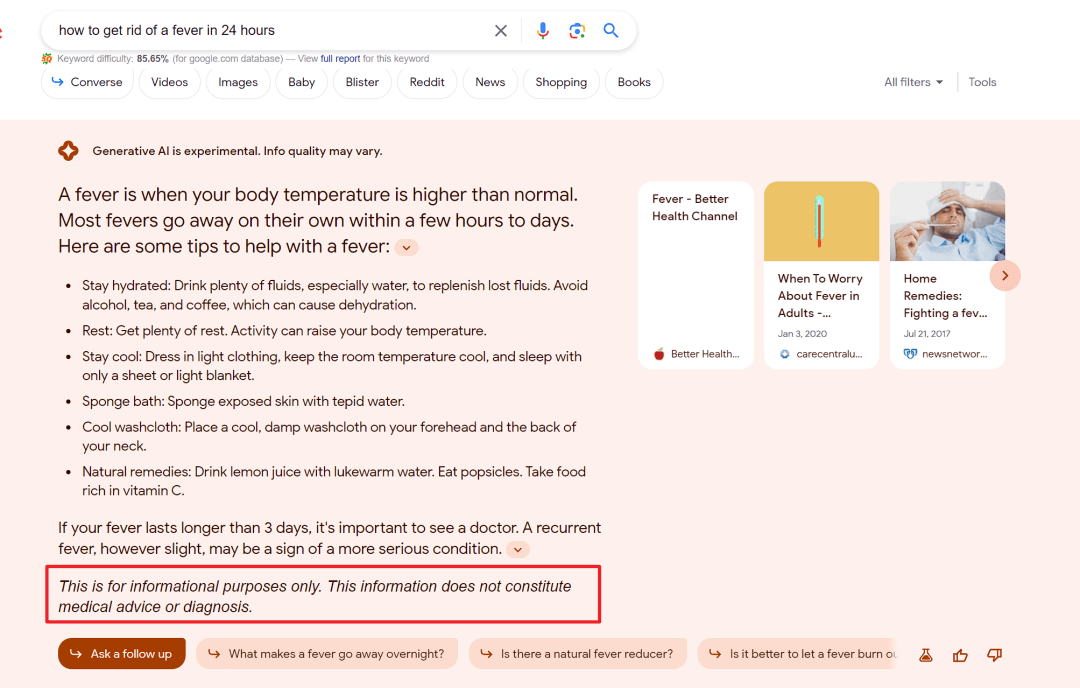Switch to Shopping results
The image size is (1080, 688).
coord(561,82)
